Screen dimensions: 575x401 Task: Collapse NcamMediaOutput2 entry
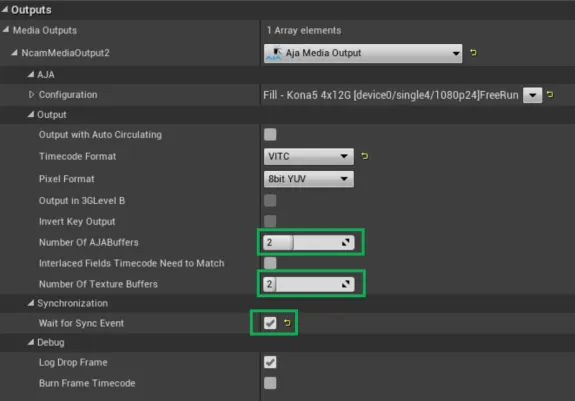pos(14,53)
